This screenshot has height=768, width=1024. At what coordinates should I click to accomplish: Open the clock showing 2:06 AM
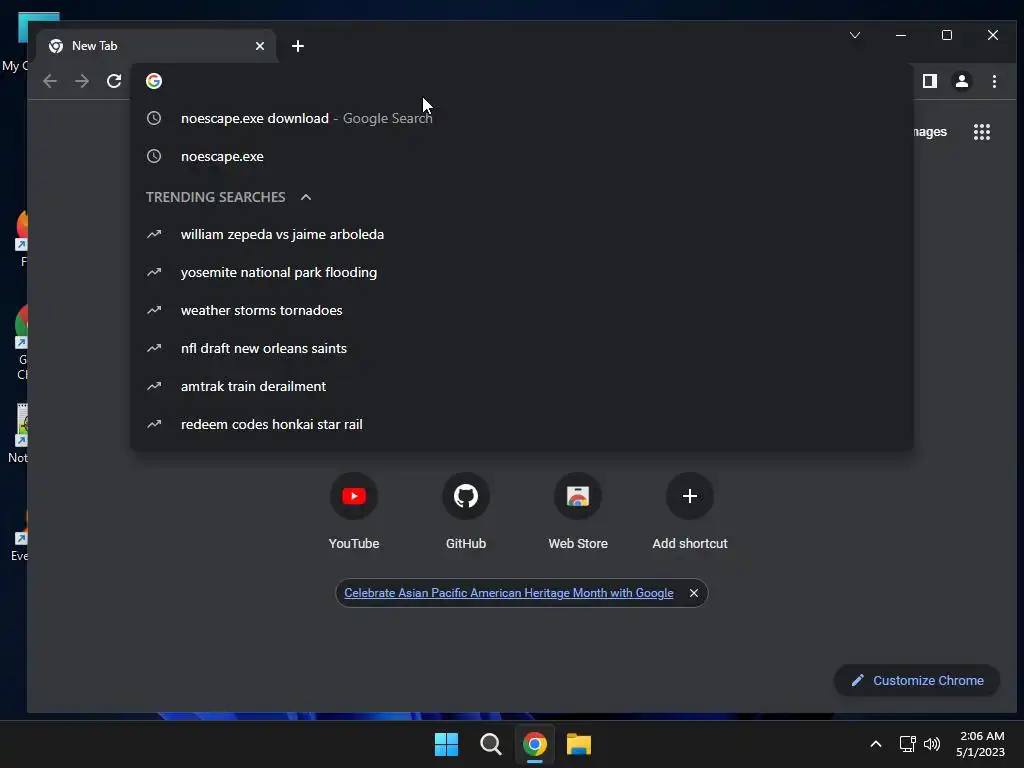pyautogui.click(x=980, y=744)
